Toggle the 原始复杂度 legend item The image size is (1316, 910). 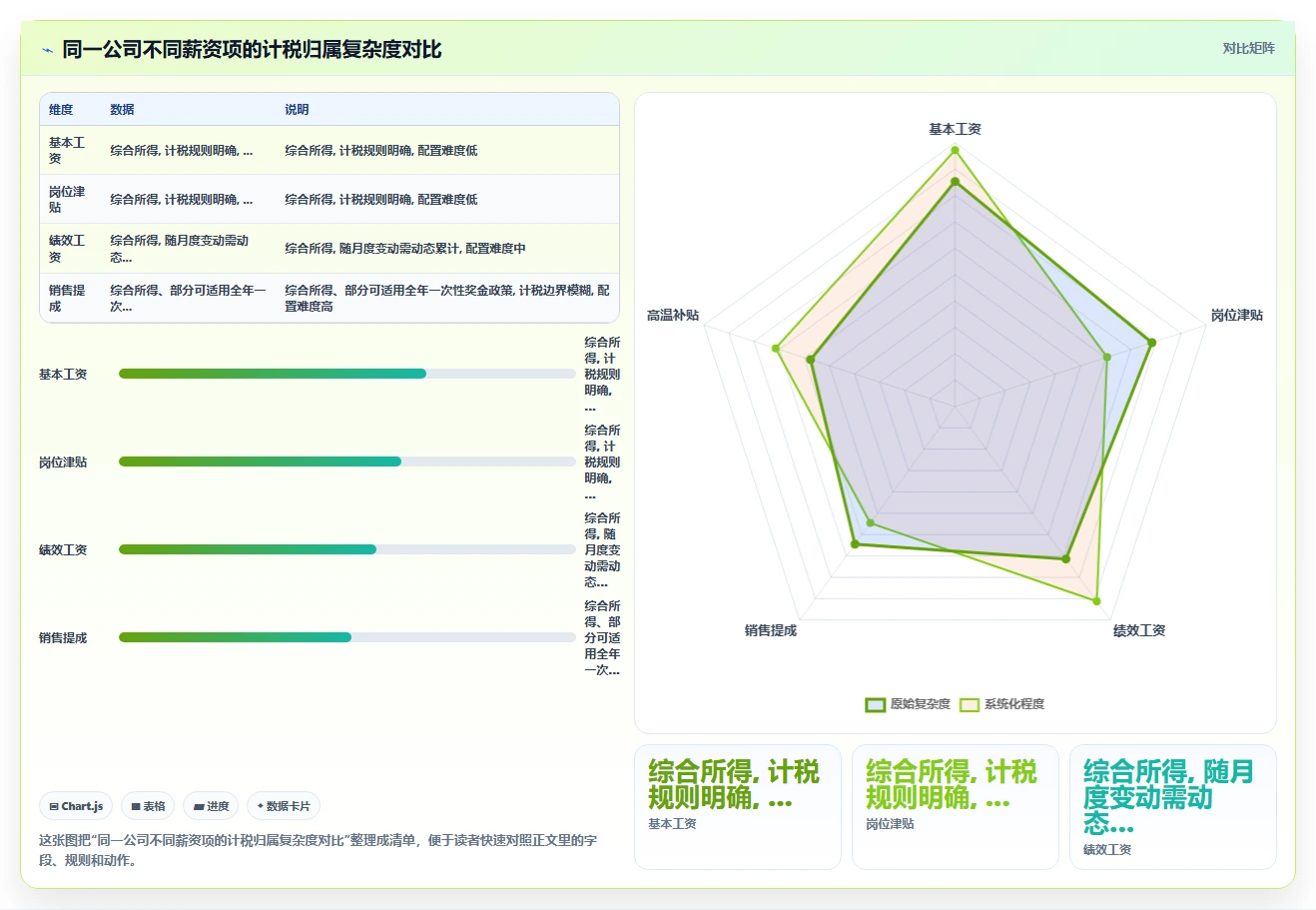tap(908, 704)
